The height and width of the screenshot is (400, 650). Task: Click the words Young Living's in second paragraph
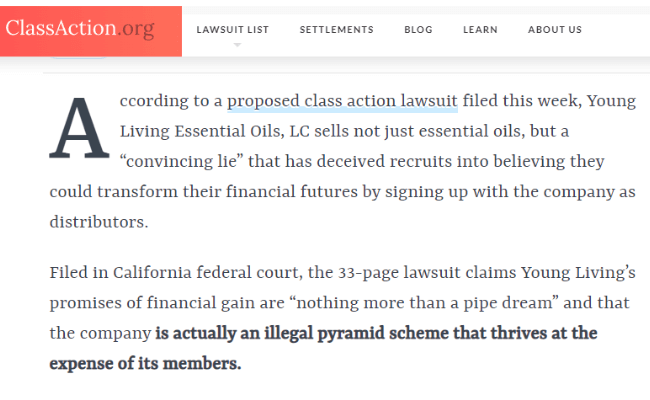[x=578, y=273]
